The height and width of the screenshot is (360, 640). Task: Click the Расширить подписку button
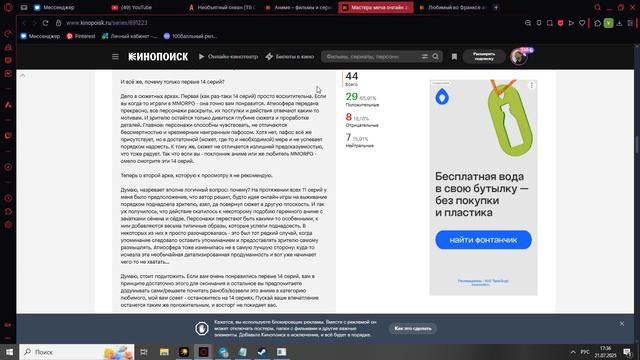484,57
